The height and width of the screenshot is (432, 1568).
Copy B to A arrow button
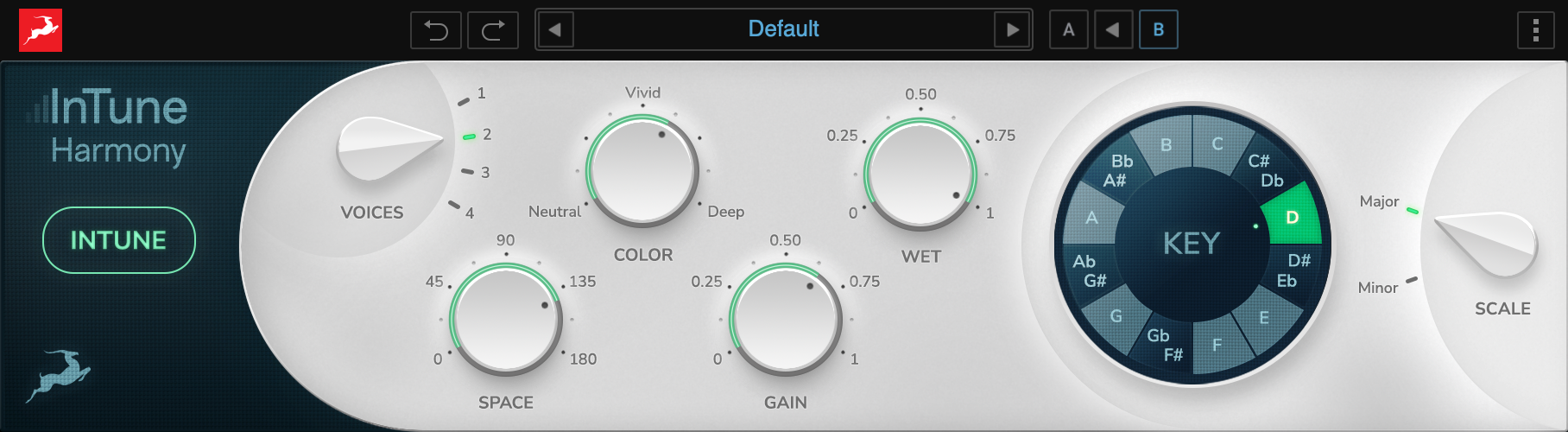pyautogui.click(x=1113, y=30)
